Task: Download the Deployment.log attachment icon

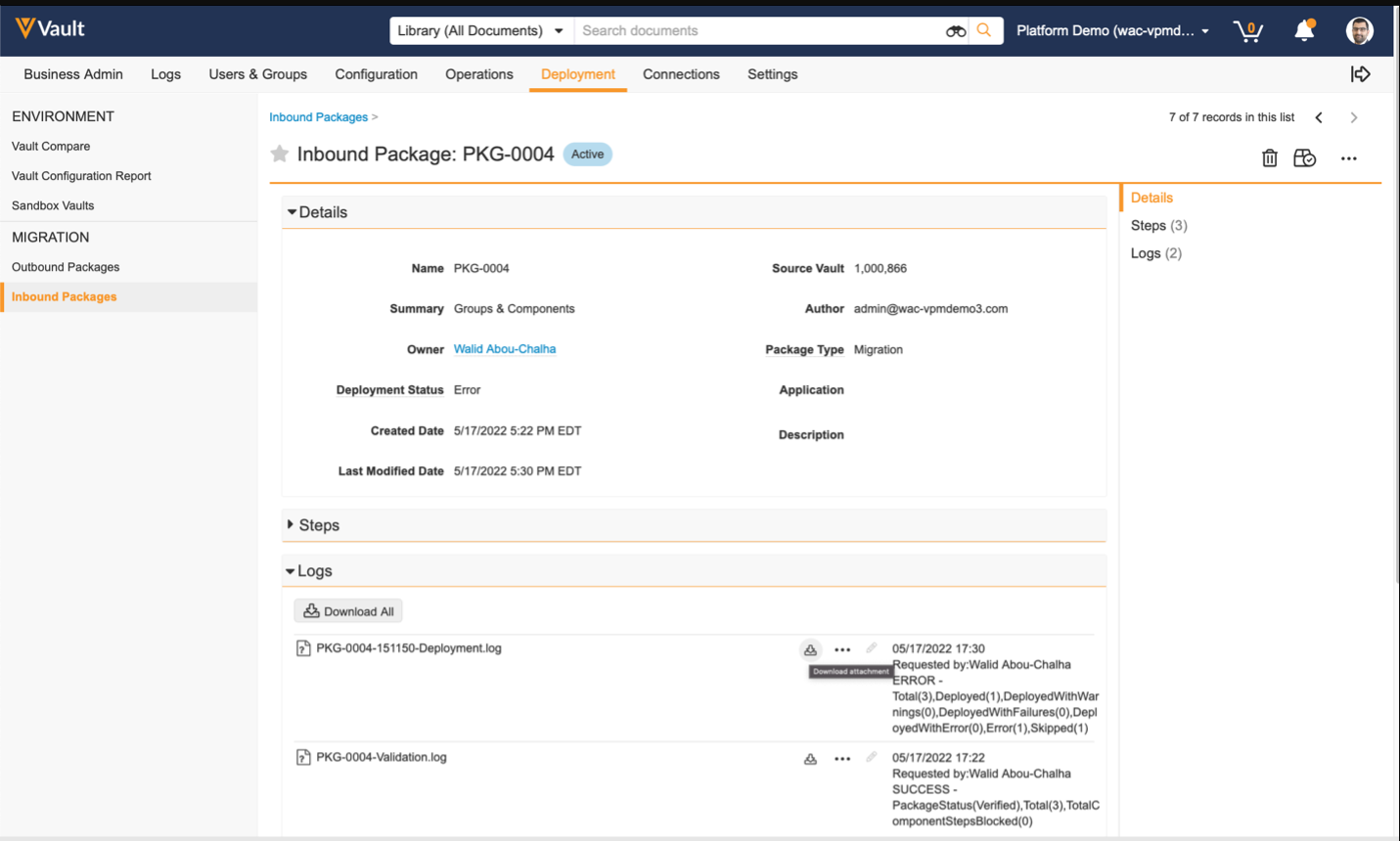Action: click(x=810, y=650)
